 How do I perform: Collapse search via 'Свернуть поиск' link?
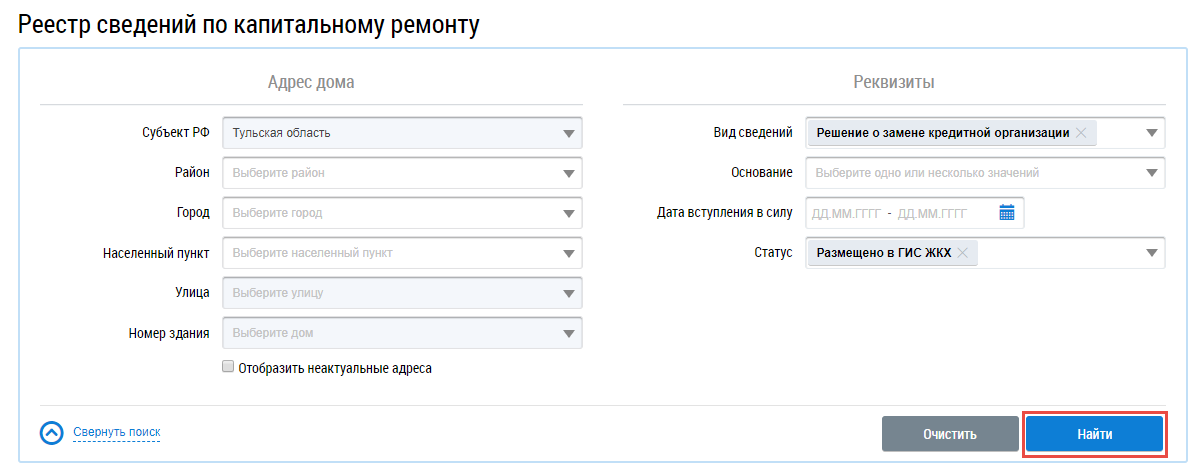pyautogui.click(x=116, y=432)
